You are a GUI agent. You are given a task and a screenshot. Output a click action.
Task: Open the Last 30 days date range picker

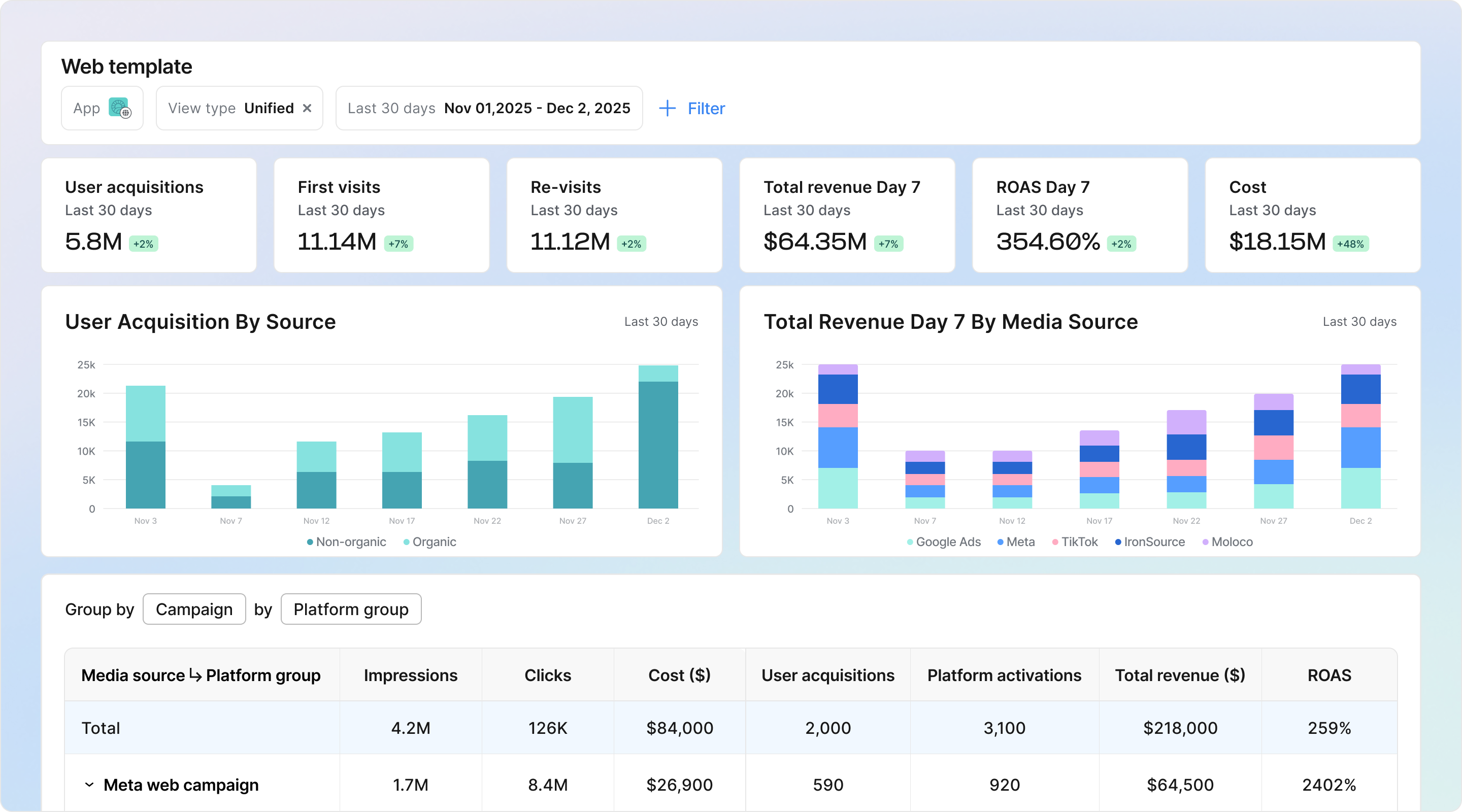tap(489, 108)
